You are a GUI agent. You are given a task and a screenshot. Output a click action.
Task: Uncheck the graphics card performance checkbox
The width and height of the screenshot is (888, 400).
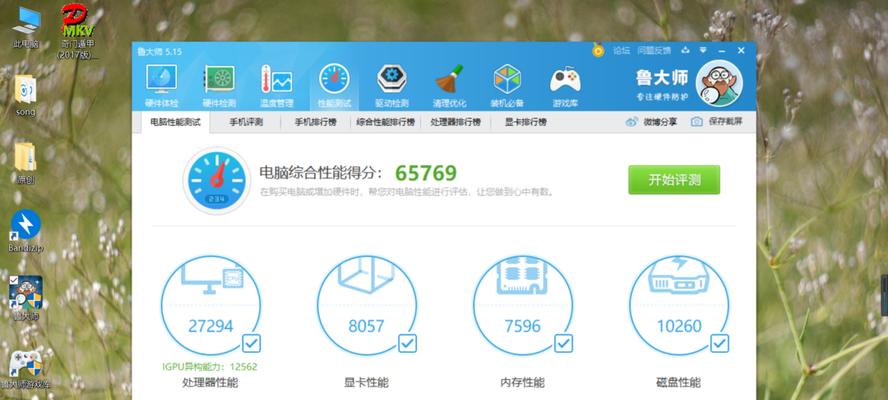(x=407, y=343)
